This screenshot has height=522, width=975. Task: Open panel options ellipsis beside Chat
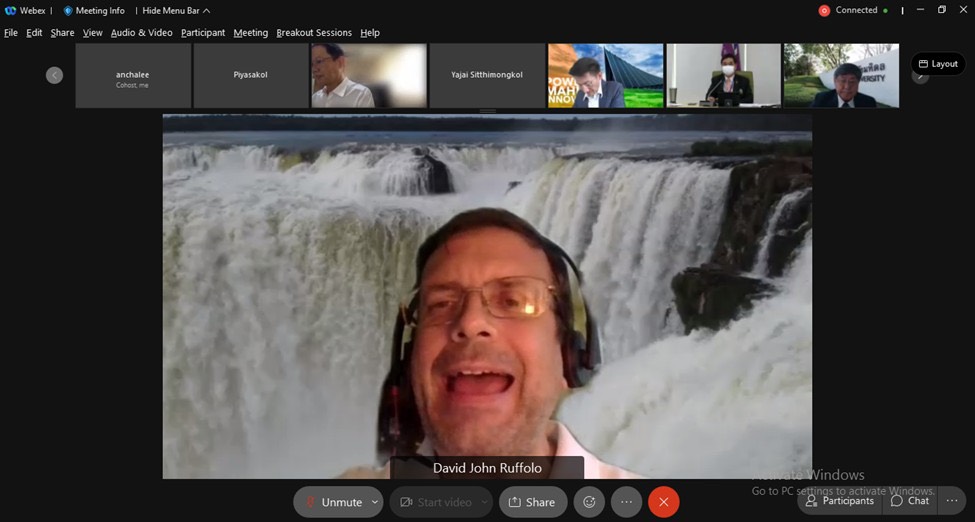[951, 501]
